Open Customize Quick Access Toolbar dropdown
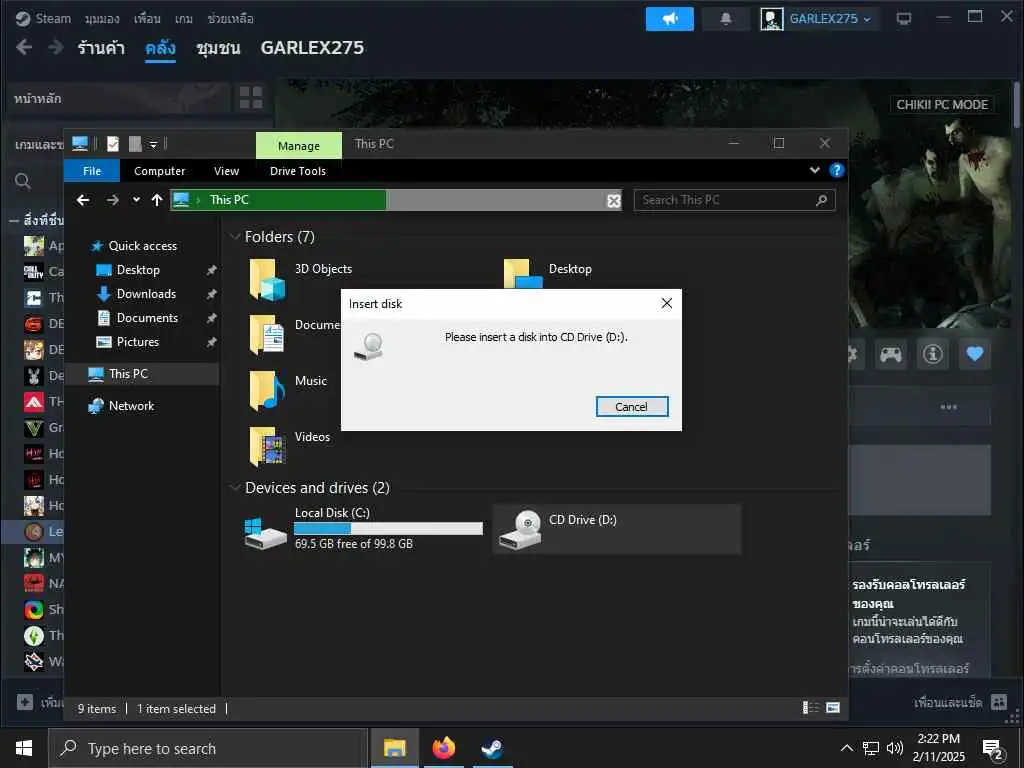This screenshot has height=768, width=1024. pyautogui.click(x=153, y=144)
